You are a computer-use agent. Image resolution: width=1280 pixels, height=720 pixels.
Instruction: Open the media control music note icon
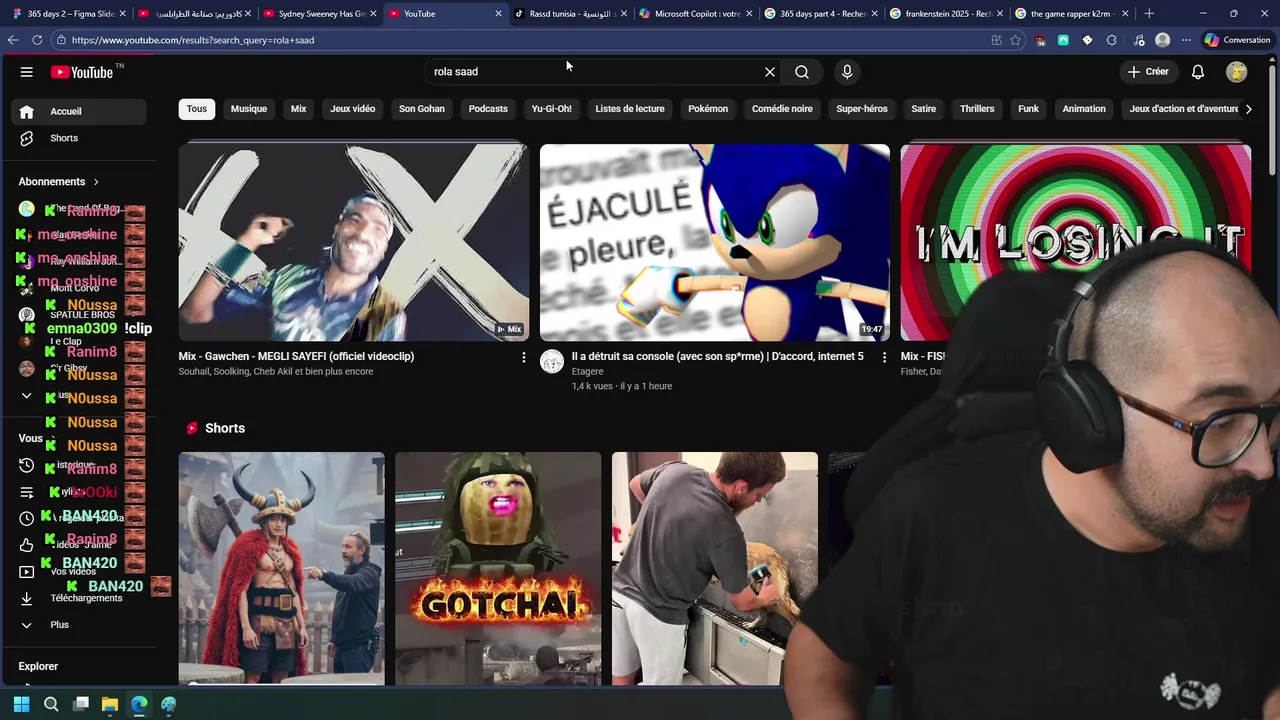point(1139,40)
